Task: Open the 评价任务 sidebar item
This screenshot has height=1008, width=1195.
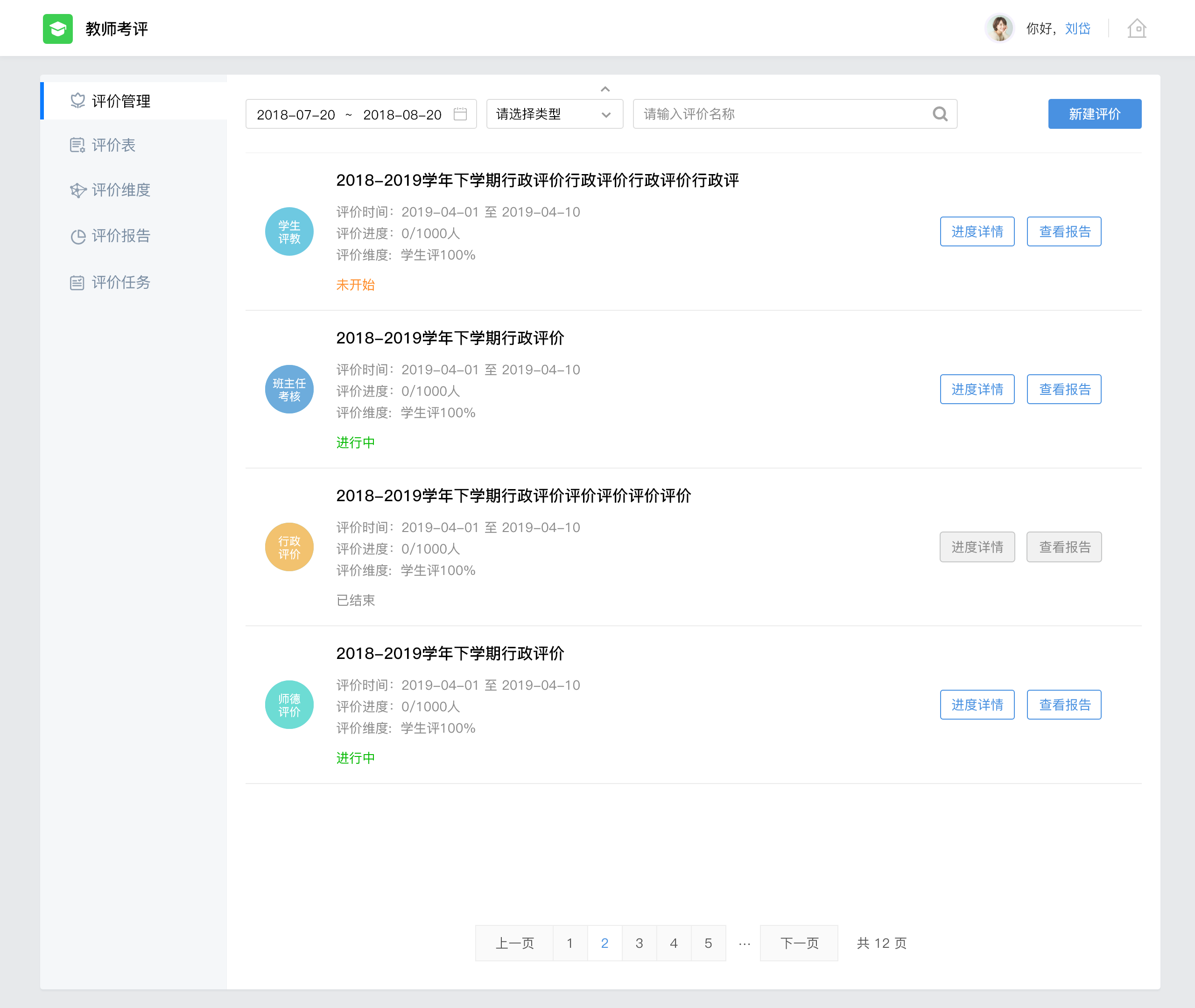Action: [x=120, y=282]
